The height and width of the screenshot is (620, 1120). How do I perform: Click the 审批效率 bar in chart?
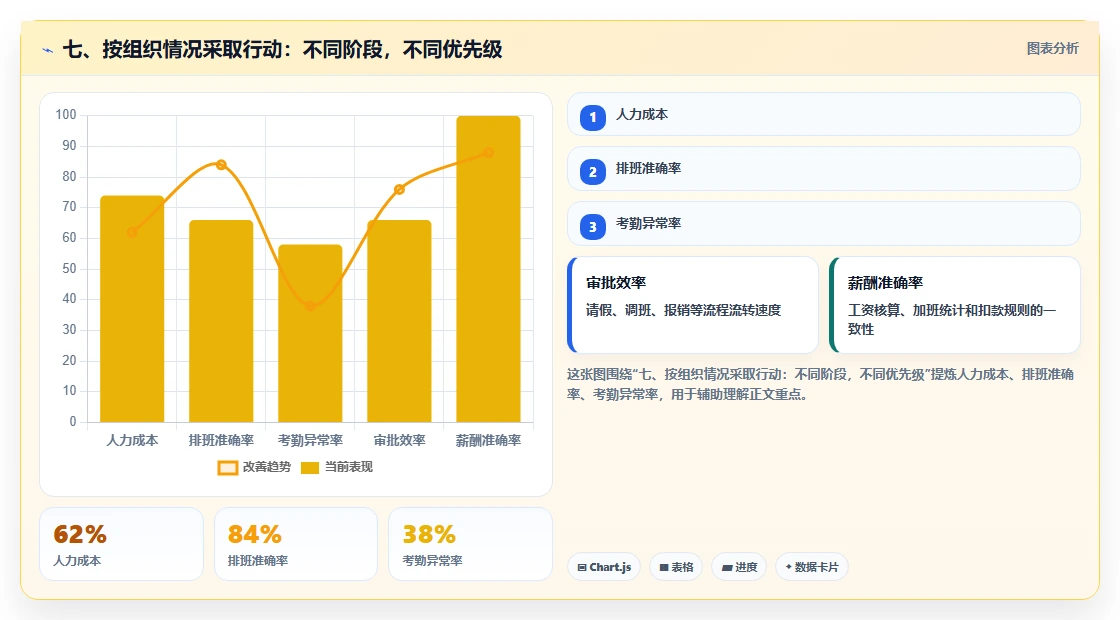[399, 321]
